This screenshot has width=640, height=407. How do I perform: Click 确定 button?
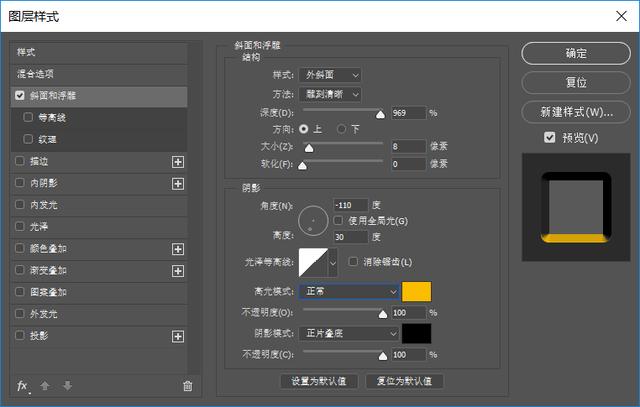[x=576, y=53]
